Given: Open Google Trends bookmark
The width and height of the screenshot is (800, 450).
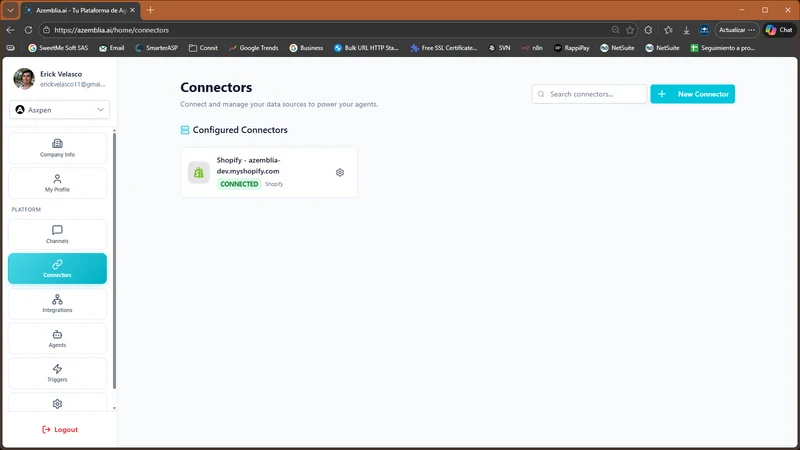Looking at the screenshot, I should (254, 48).
